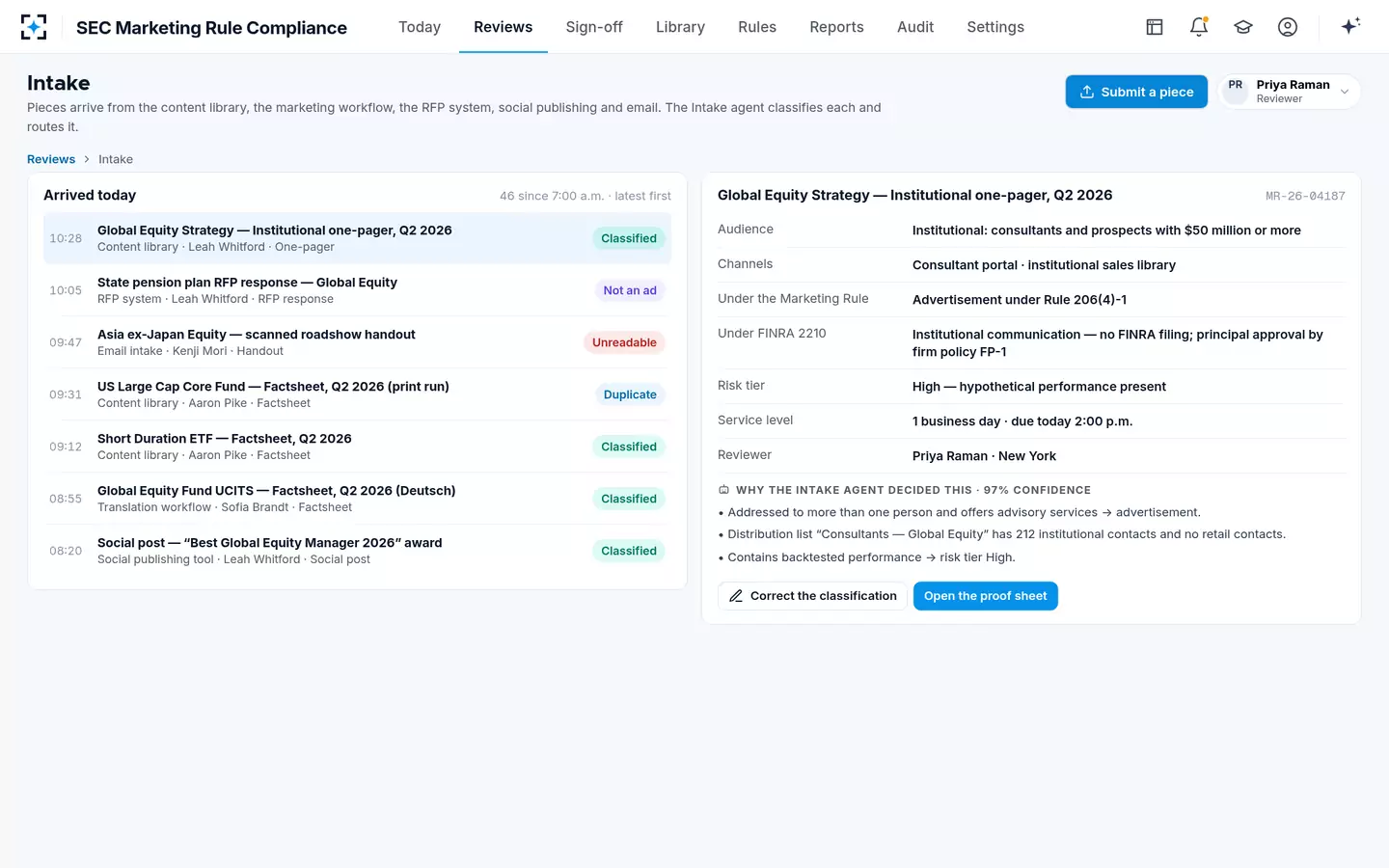Open the proof sheet
This screenshot has height=868, width=1389.
(986, 596)
